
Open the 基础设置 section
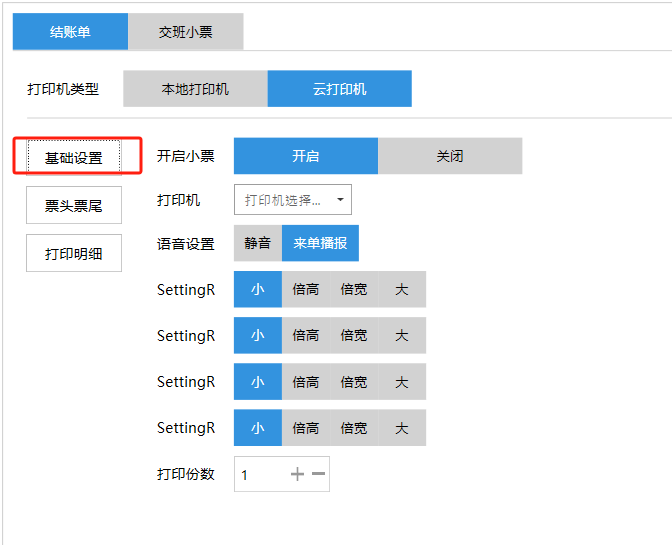pyautogui.click(x=74, y=158)
